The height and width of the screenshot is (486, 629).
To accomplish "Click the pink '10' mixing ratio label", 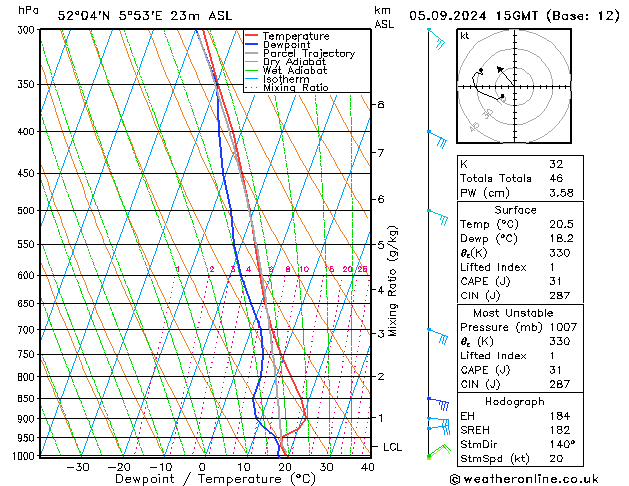I will point(304,269).
